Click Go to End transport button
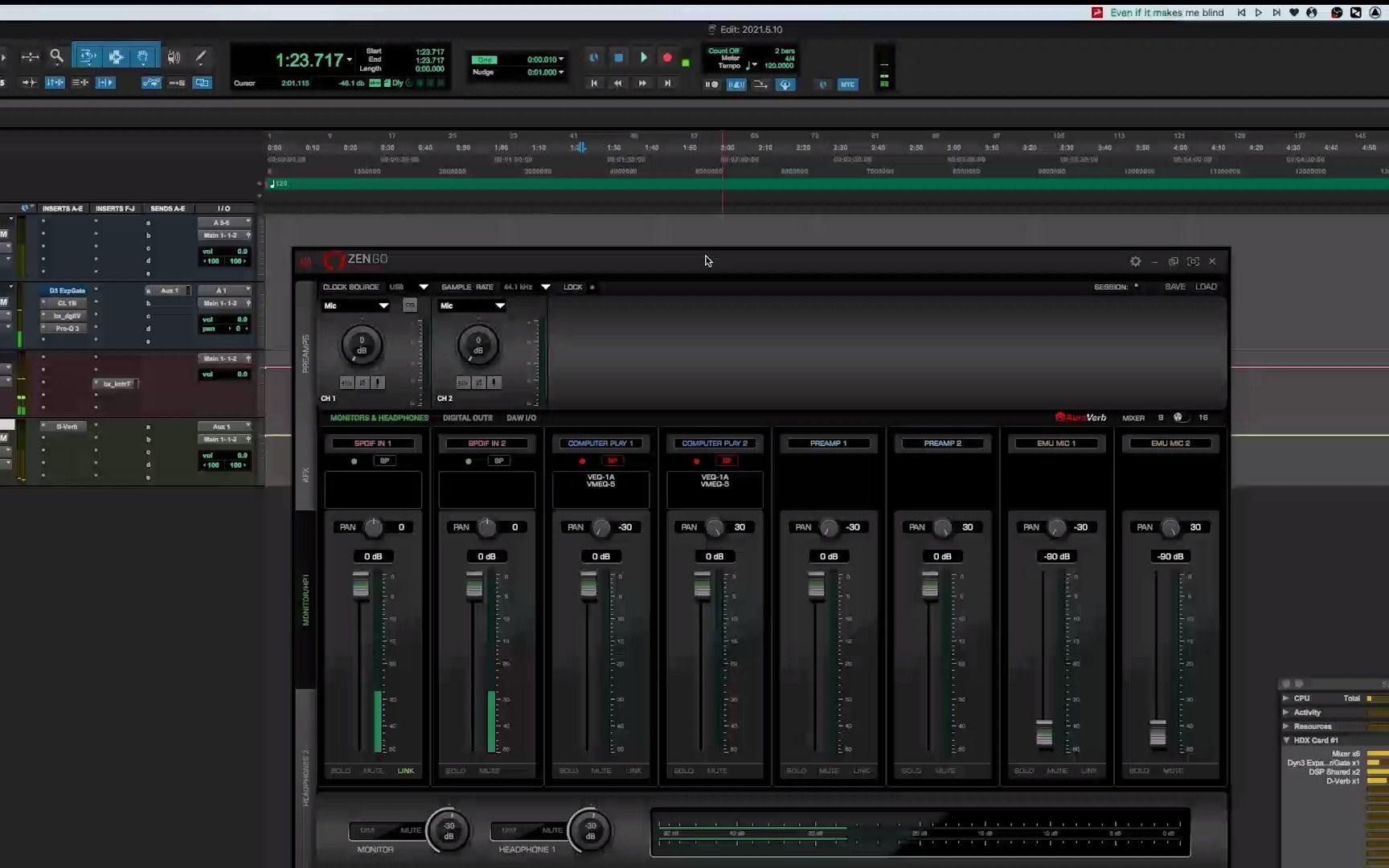This screenshot has height=868, width=1389. [x=667, y=83]
